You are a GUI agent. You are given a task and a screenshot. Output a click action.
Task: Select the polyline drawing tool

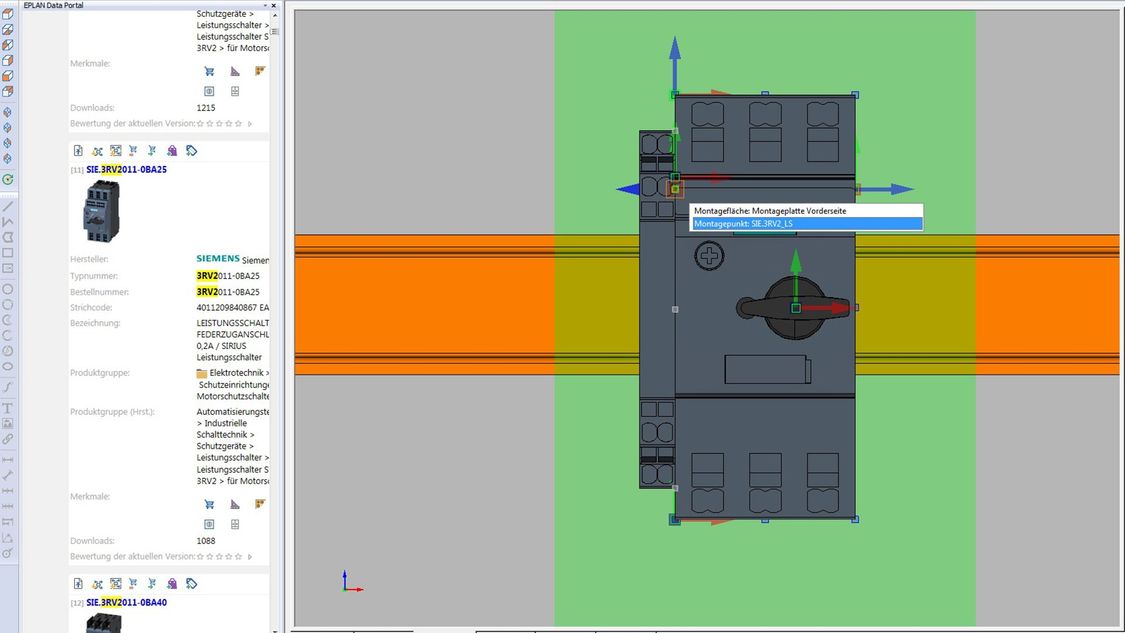(x=8, y=222)
